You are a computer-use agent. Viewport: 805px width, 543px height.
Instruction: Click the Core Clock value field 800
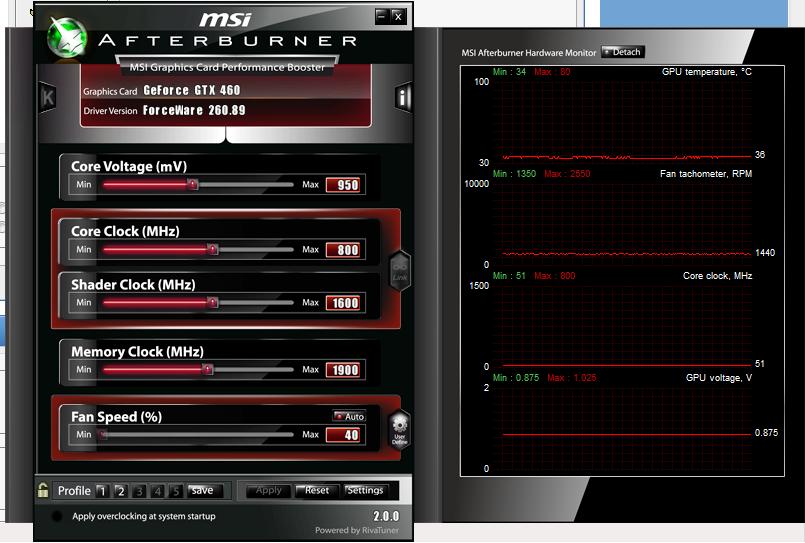click(345, 250)
